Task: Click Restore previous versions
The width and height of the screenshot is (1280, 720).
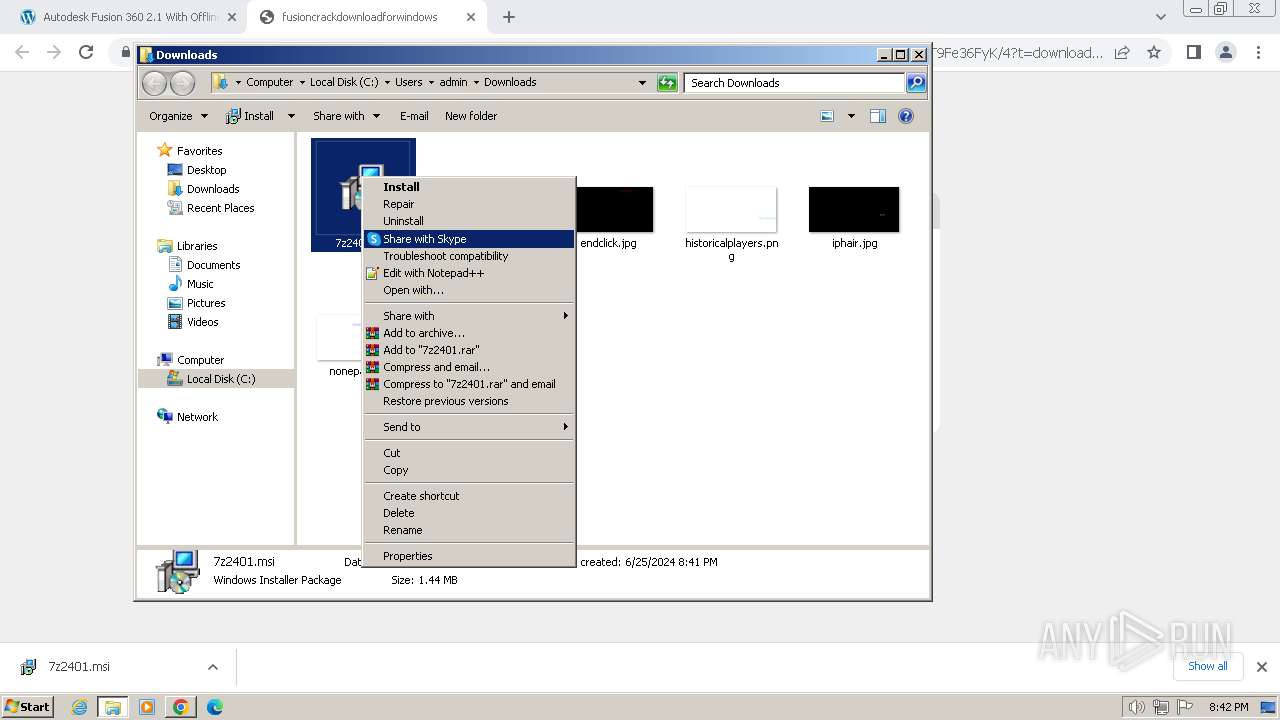Action: pyautogui.click(x=469, y=401)
